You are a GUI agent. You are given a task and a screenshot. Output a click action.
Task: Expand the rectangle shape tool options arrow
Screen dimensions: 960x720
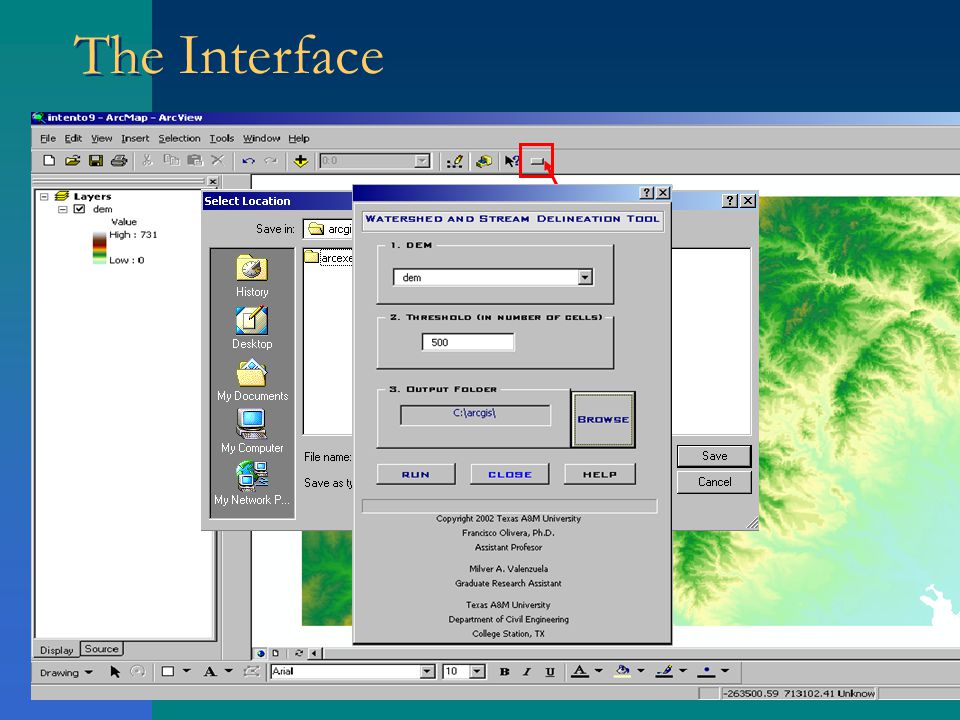click(187, 671)
